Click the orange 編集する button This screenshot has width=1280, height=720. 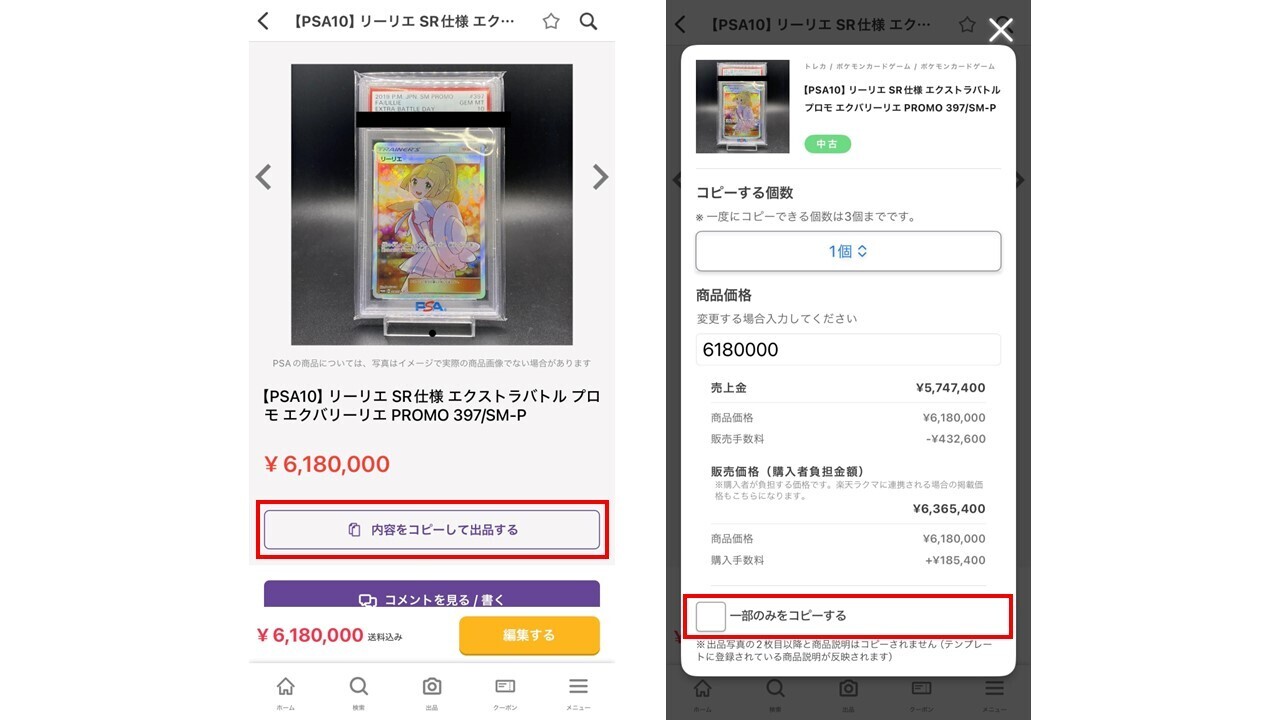point(529,635)
